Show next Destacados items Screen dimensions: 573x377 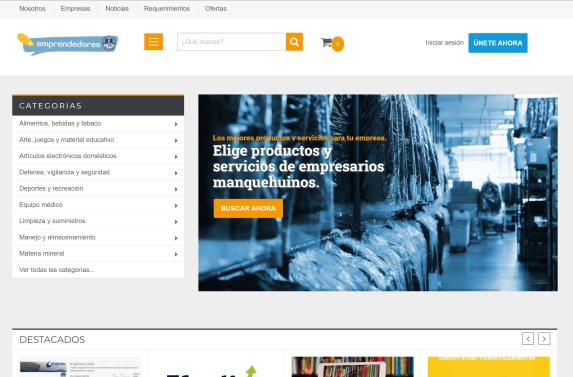(544, 339)
